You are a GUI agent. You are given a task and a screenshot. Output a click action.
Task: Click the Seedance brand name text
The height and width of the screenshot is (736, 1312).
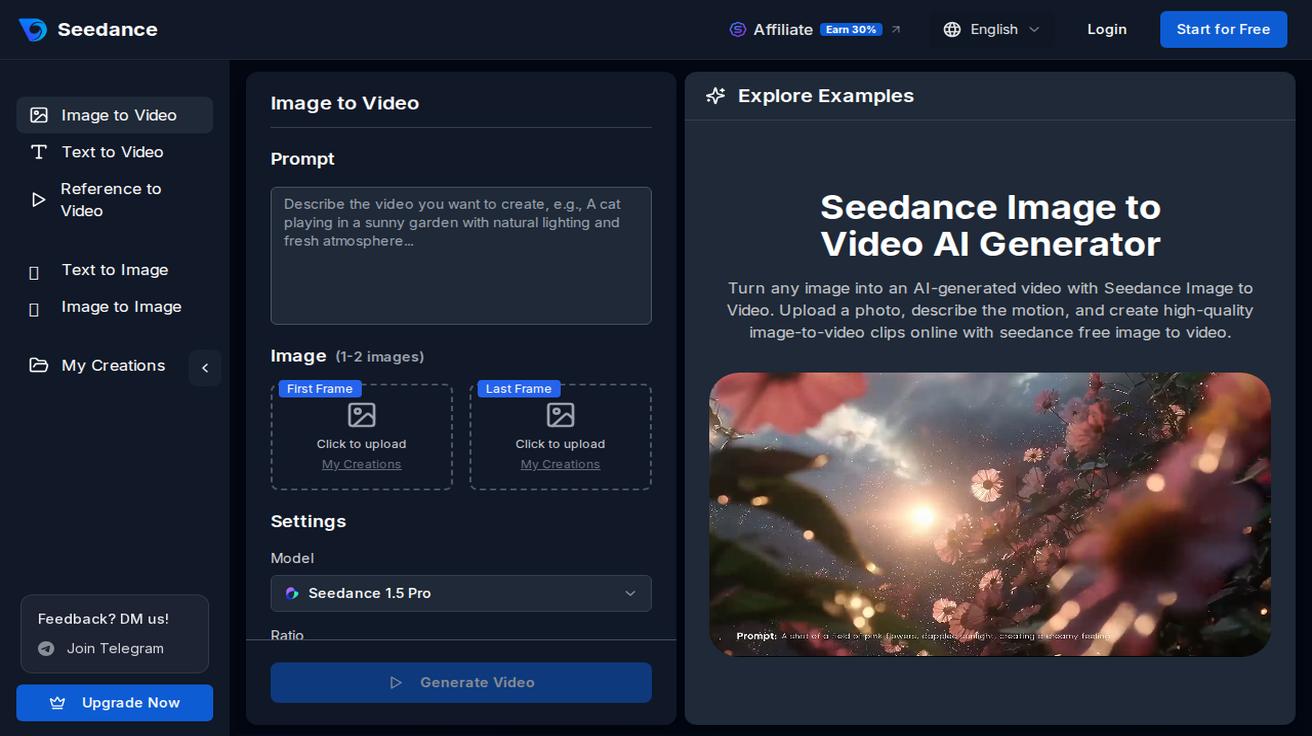tap(107, 30)
